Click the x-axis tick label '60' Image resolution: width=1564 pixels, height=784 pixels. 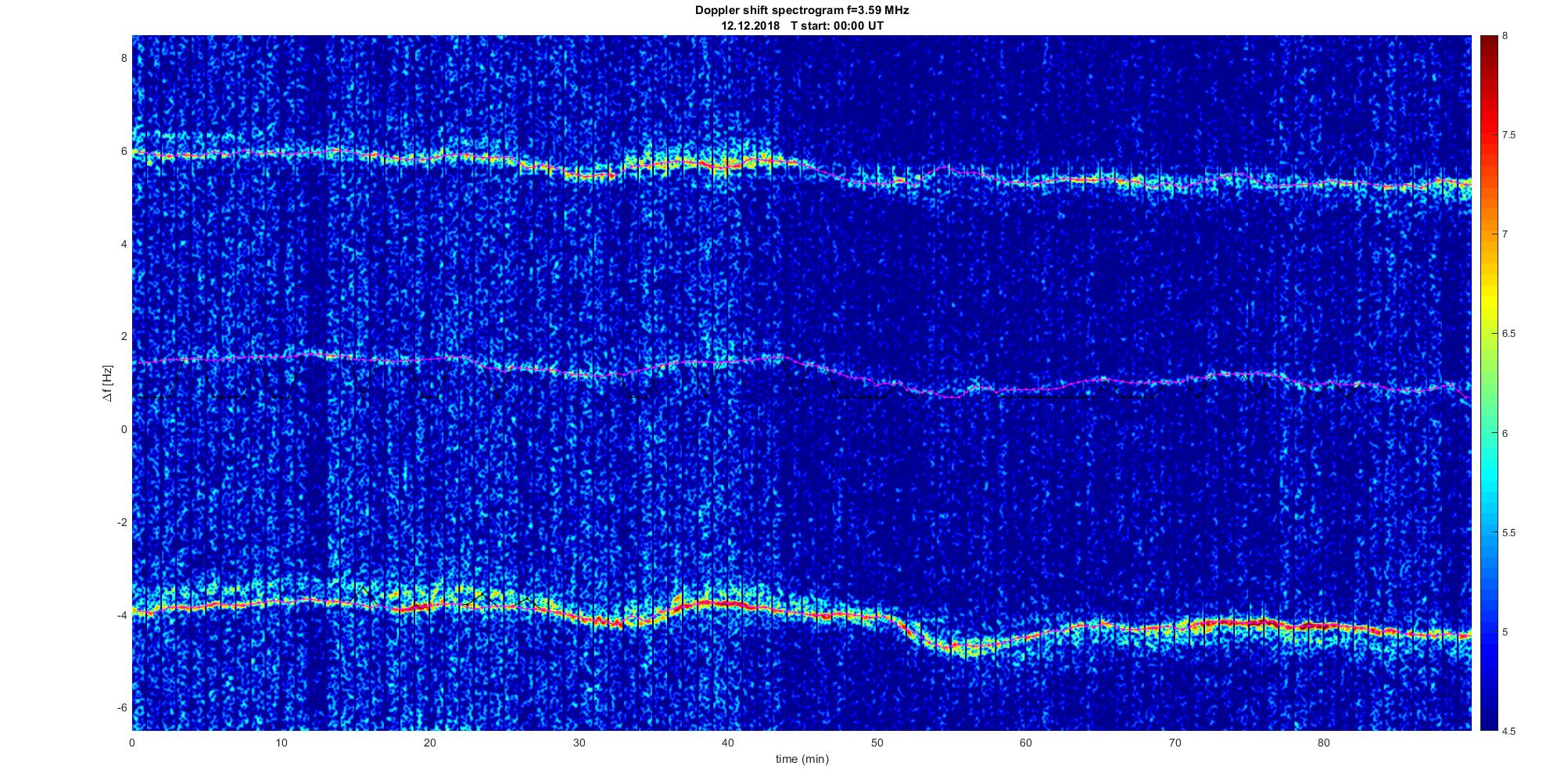[x=1026, y=743]
